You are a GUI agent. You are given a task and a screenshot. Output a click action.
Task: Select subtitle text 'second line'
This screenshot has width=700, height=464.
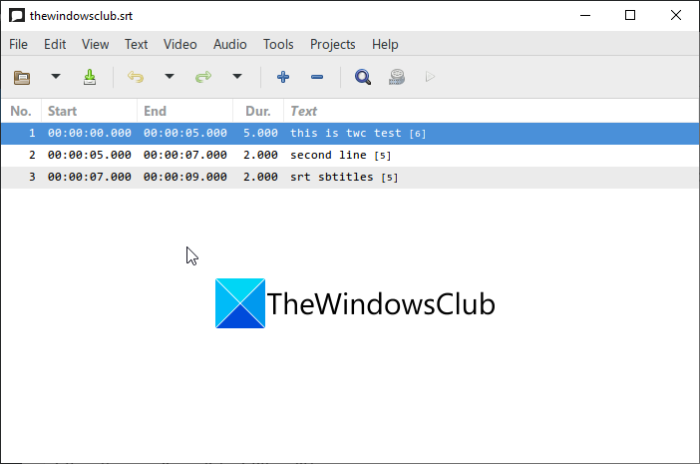328,155
